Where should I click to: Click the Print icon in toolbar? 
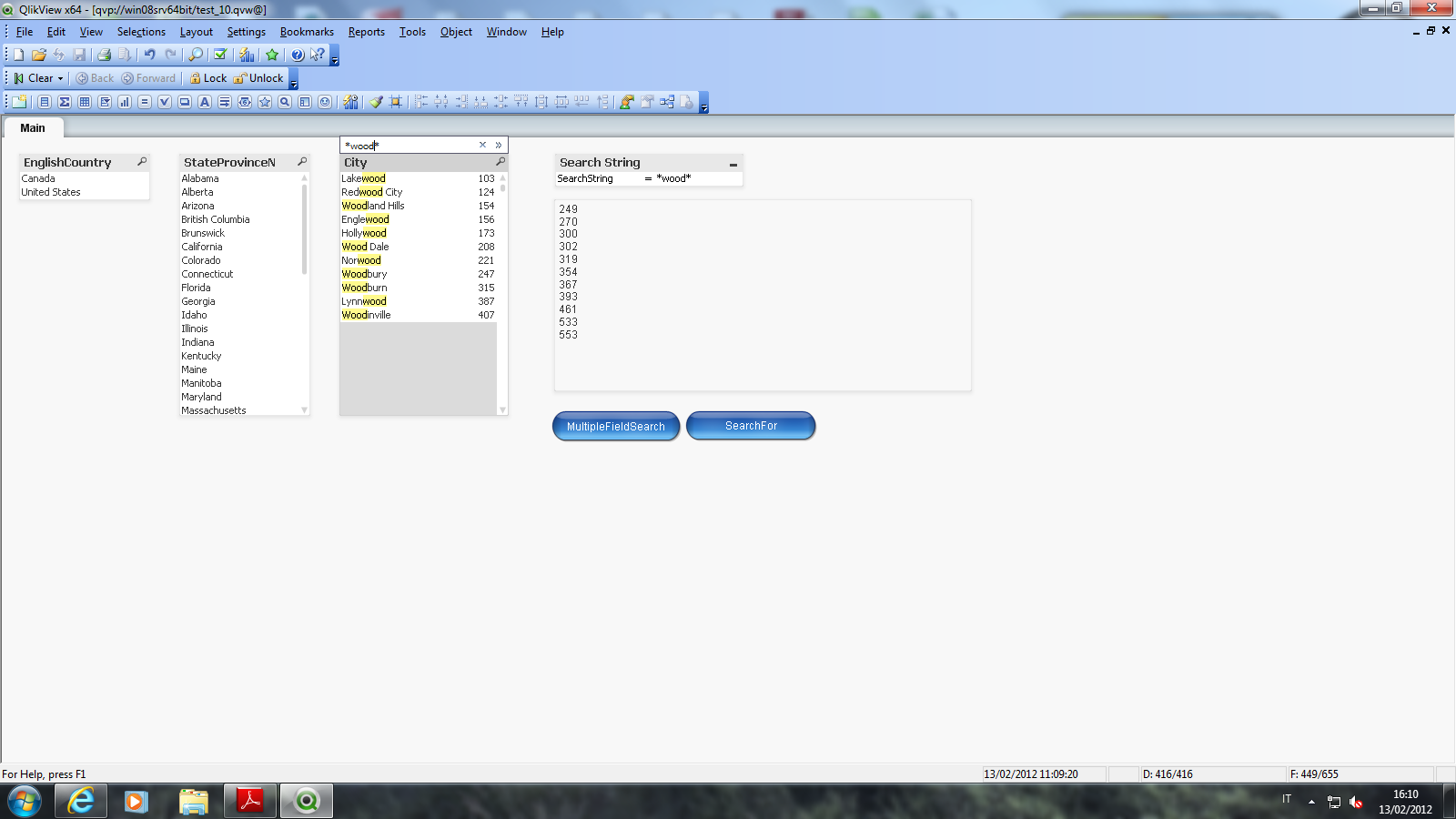(x=104, y=55)
